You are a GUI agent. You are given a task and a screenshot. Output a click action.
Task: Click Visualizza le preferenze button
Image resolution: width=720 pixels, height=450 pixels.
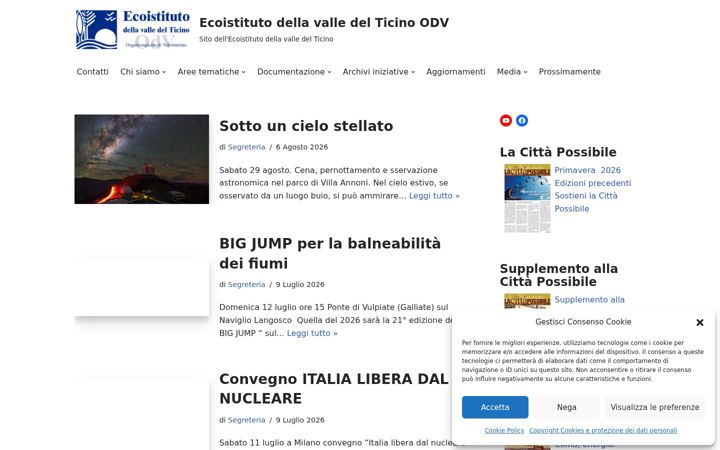click(655, 407)
